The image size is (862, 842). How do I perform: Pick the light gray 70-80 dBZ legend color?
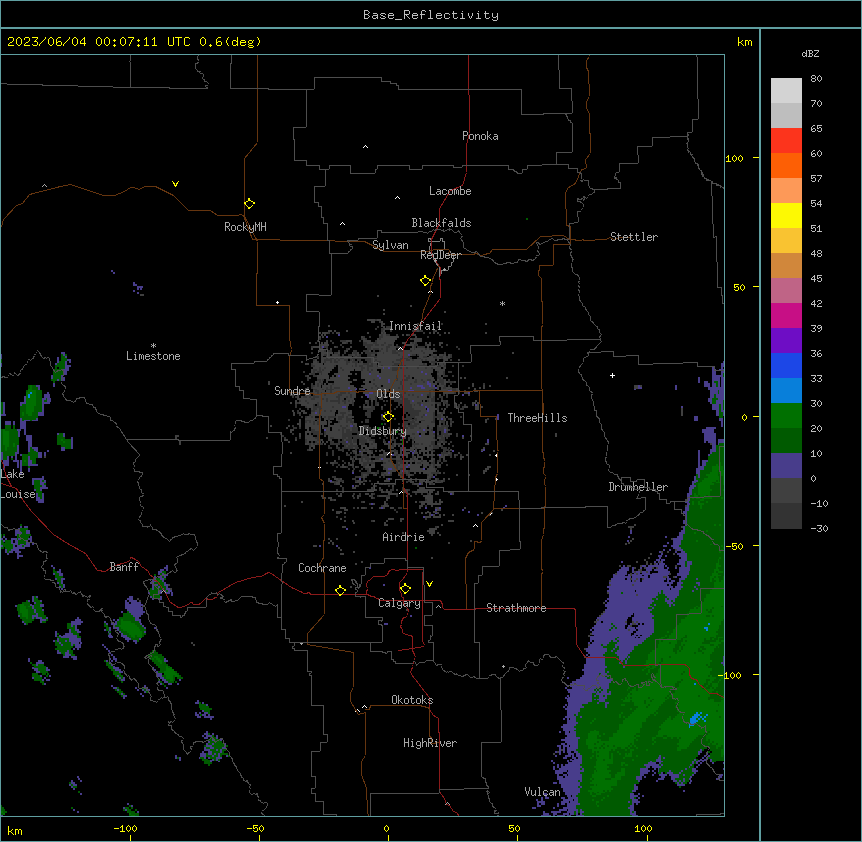786,91
